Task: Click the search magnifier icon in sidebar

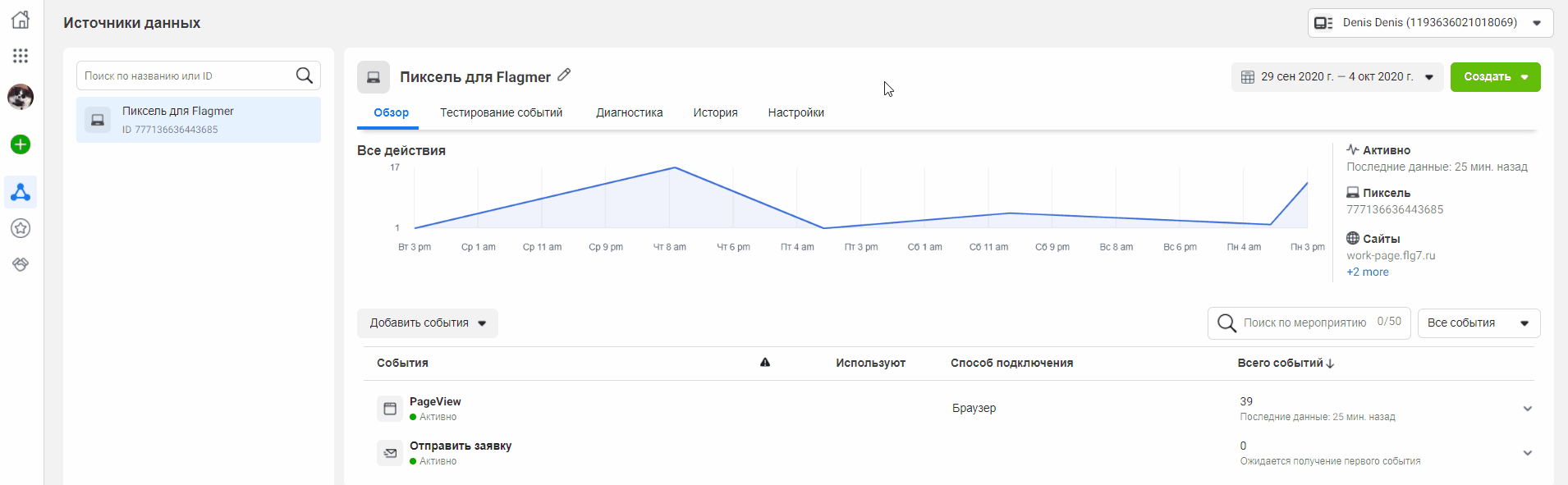Action: click(x=304, y=75)
